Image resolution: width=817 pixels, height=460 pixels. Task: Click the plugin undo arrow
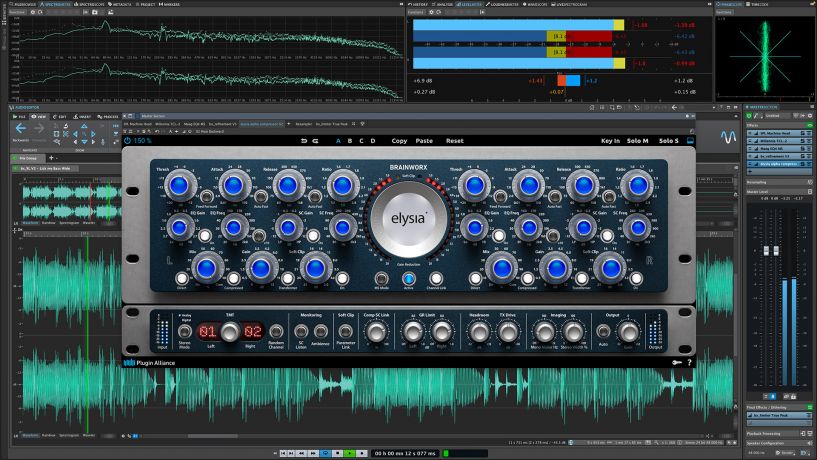point(304,141)
